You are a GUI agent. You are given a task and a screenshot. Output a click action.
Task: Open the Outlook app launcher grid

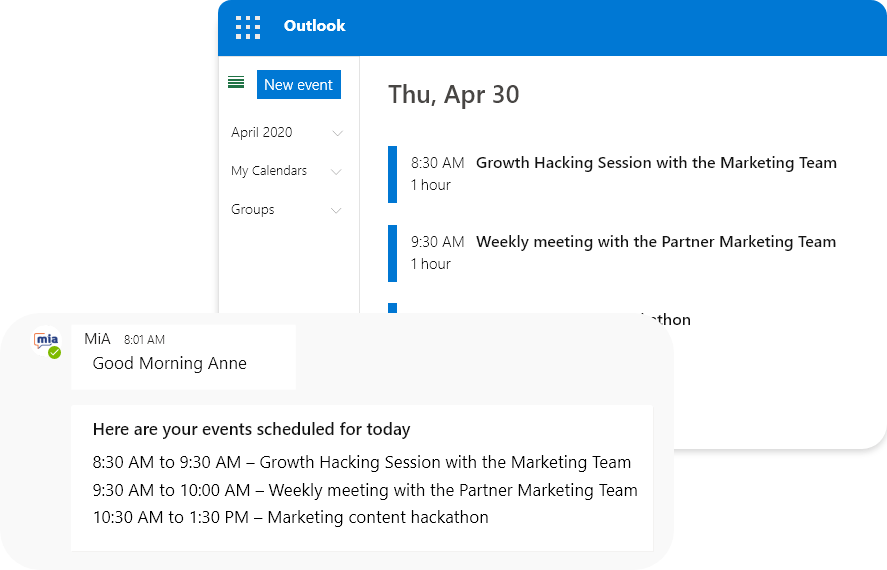tap(248, 27)
